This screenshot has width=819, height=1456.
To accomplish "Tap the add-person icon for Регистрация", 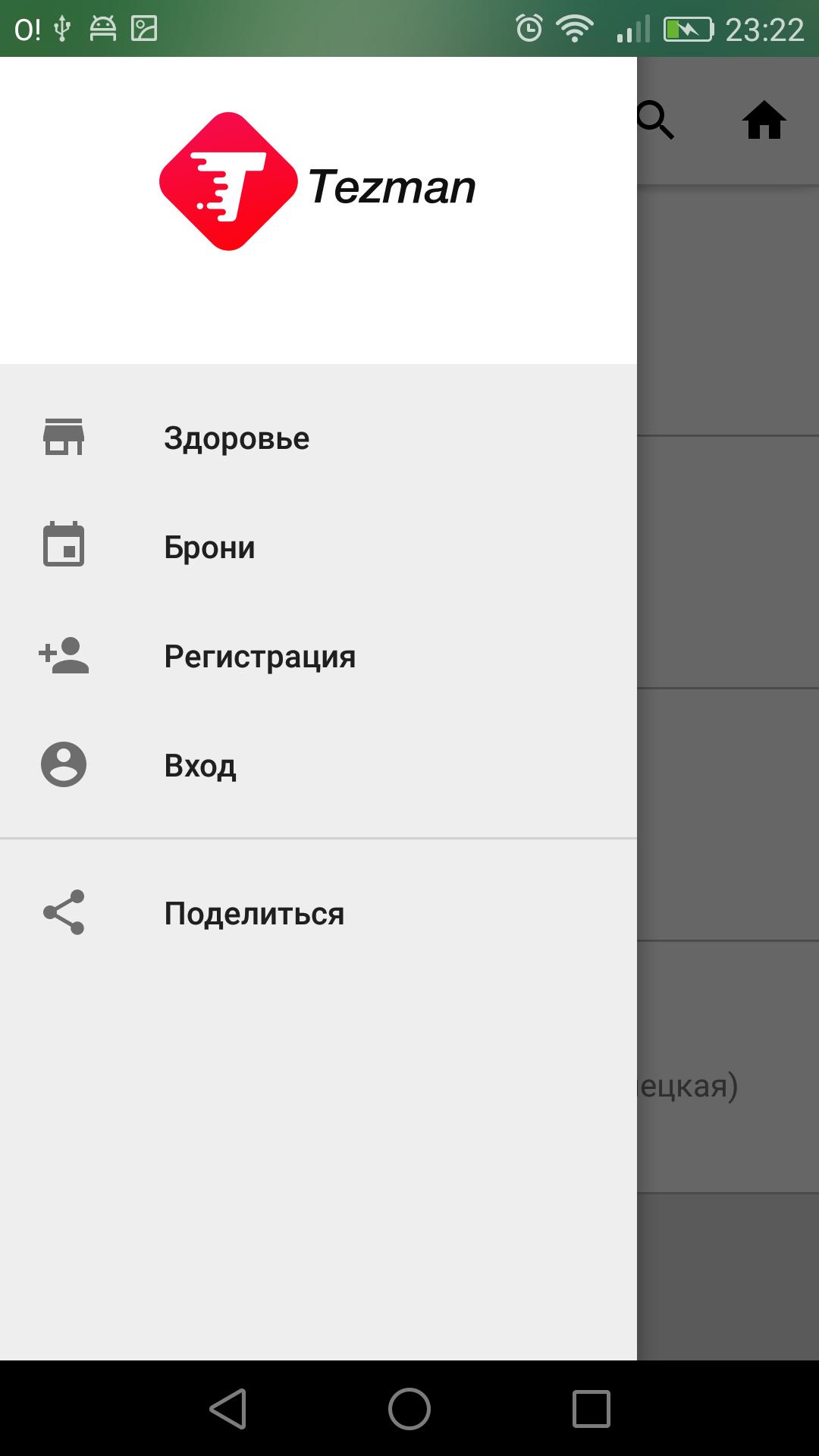I will click(64, 655).
